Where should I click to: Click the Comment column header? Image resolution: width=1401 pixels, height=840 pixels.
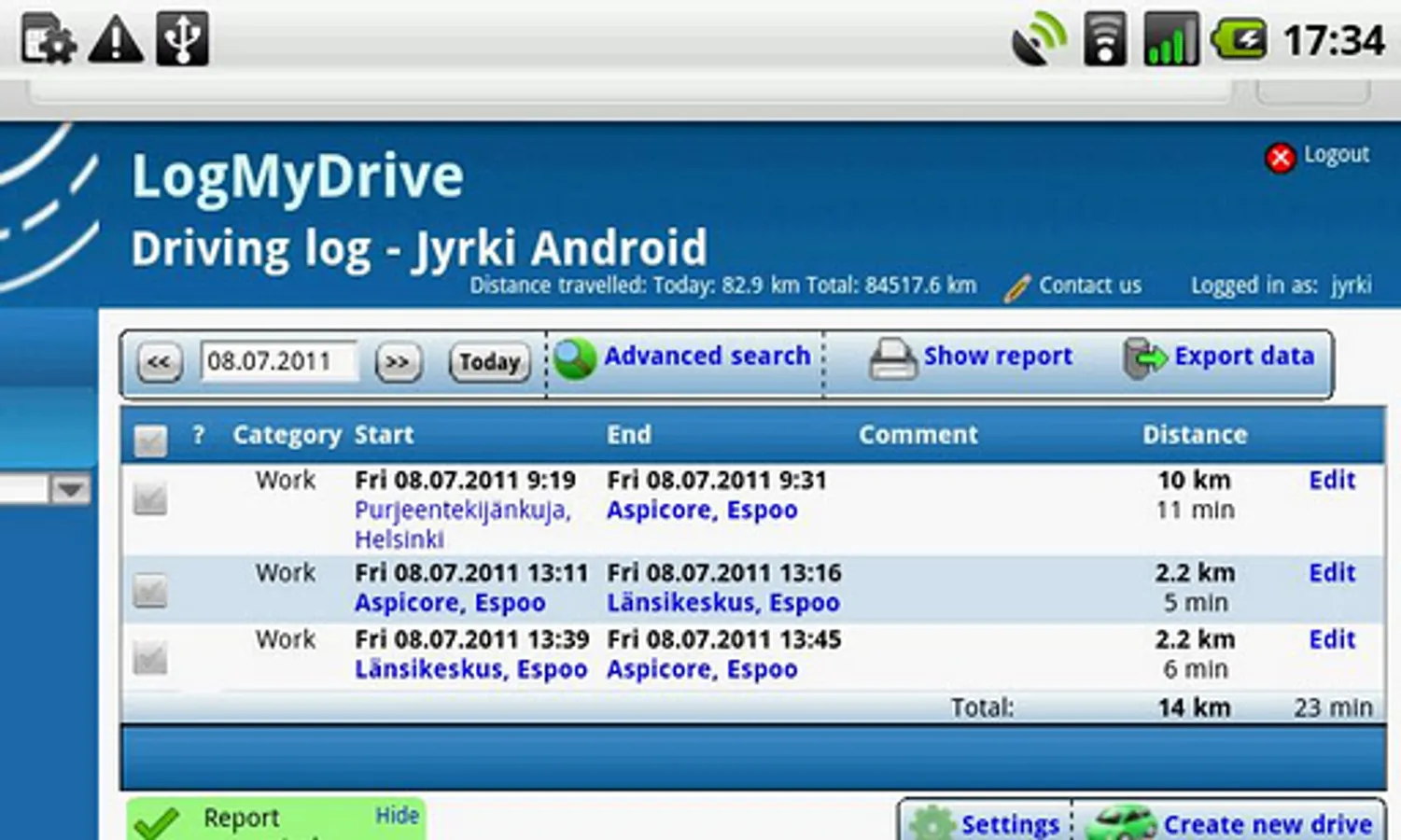pos(918,435)
